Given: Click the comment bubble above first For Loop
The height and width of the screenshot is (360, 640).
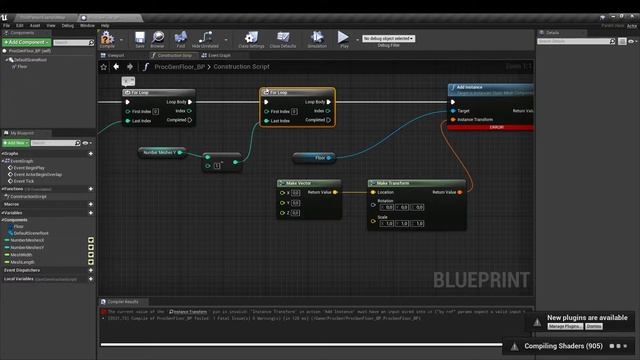Looking at the screenshot, I should tap(128, 81).
